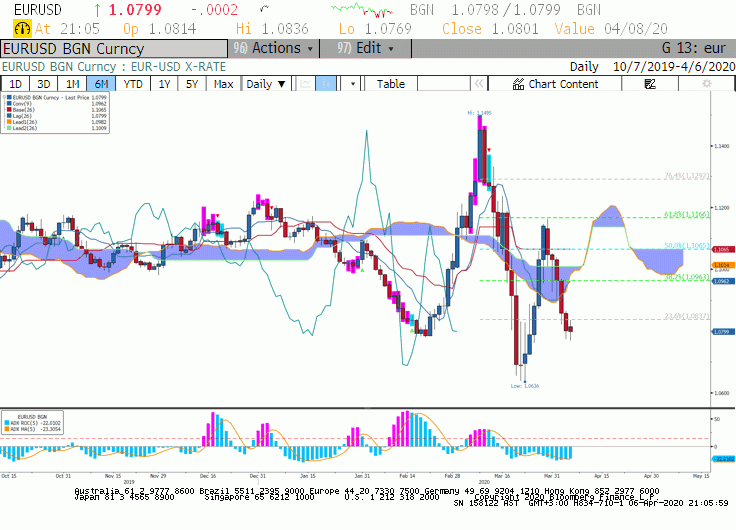Image resolution: width=736 pixels, height=530 pixels.
Task: Click the Base(26) red legend swatch
Action: coord(9,110)
